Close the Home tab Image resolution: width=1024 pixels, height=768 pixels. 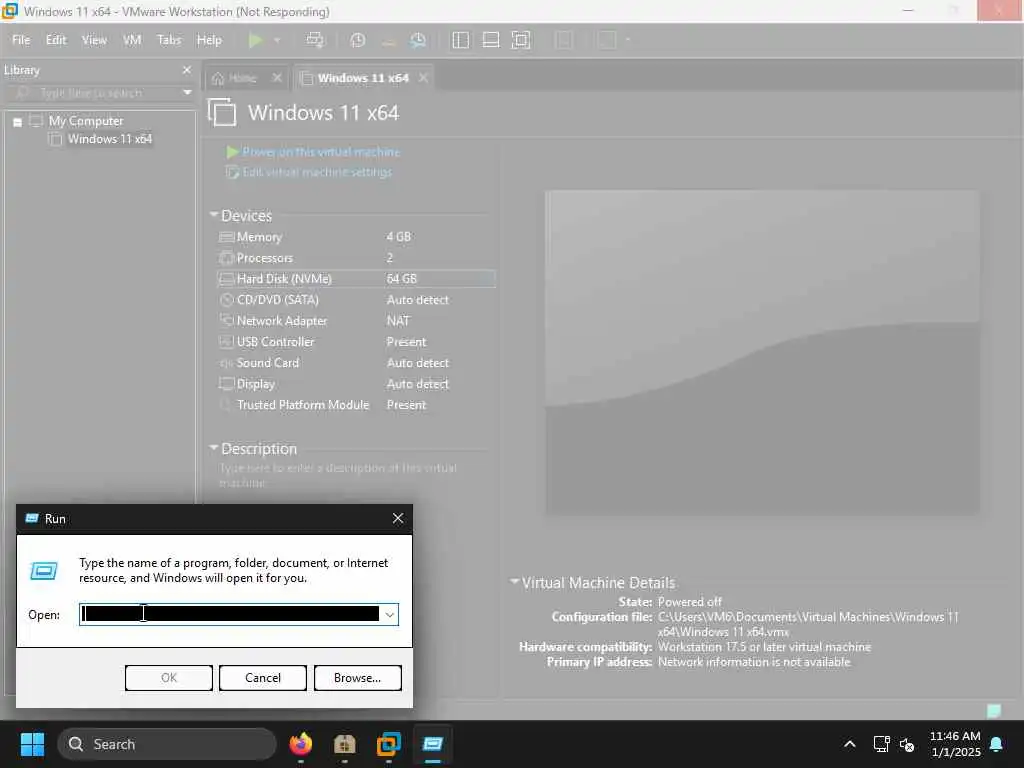[277, 78]
